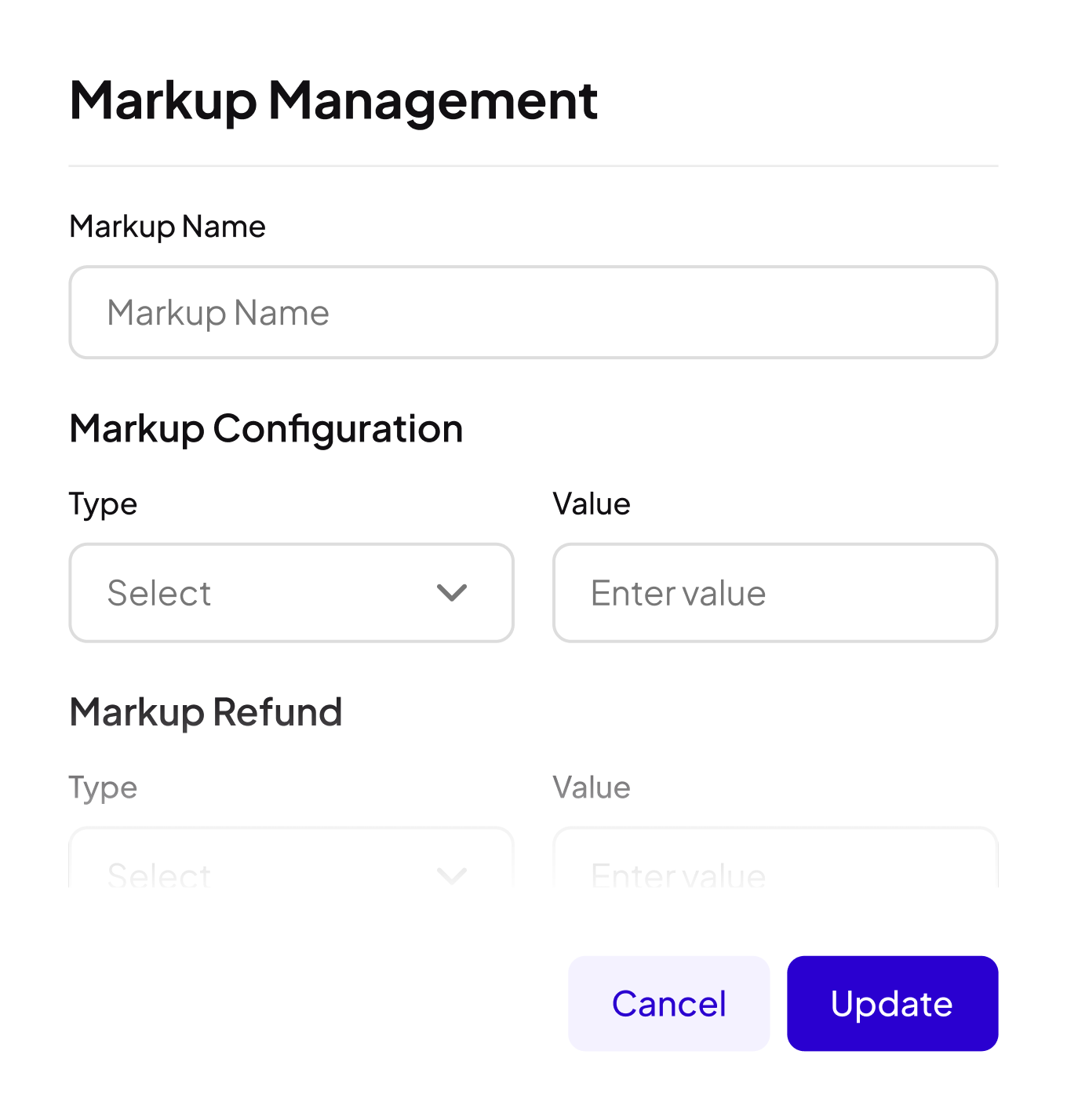Click the divider line below the title
Viewport: 1067px width, 1120px height.
click(x=533, y=166)
